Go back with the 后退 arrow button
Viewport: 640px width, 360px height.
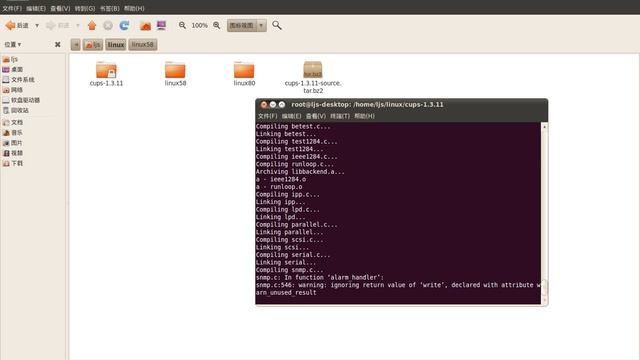coord(17,25)
